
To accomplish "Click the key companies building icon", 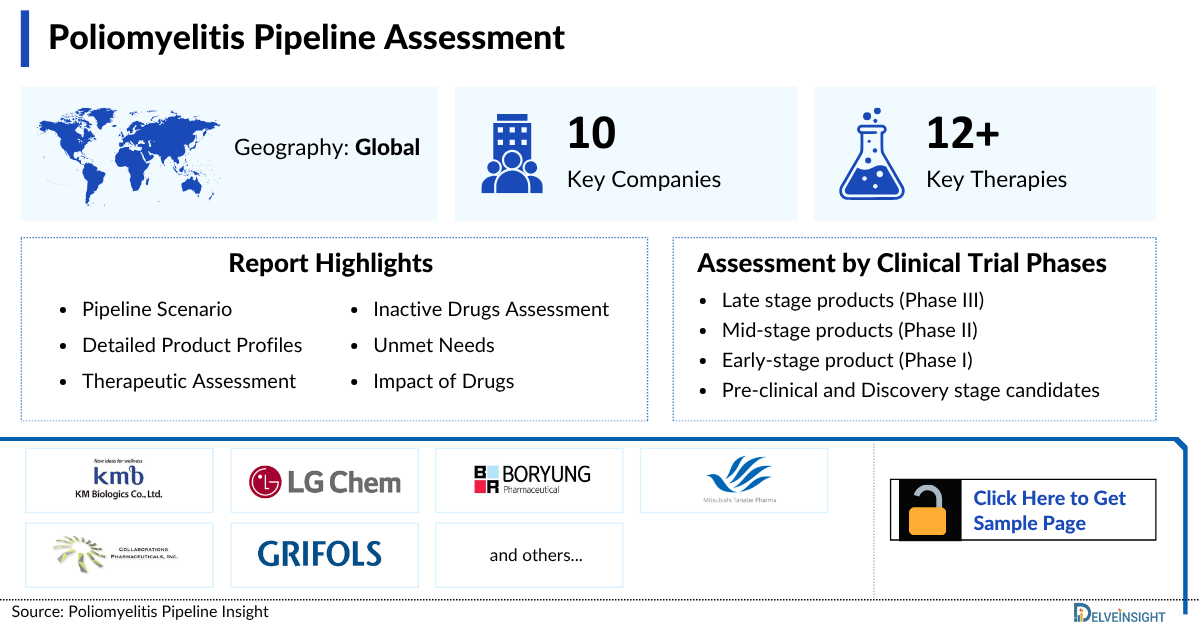I will pos(512,153).
